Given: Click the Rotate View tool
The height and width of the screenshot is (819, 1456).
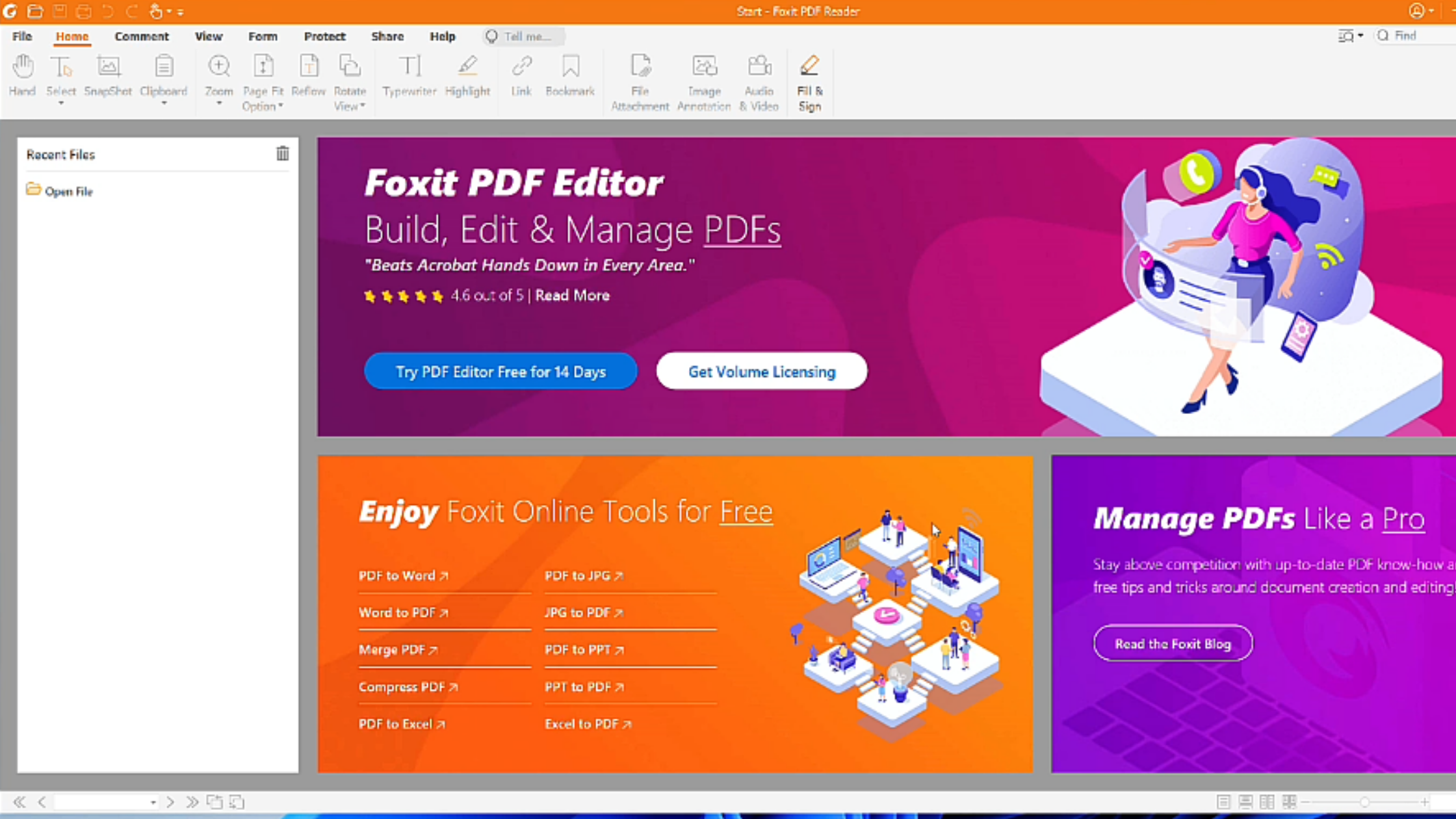Looking at the screenshot, I should point(350,83).
